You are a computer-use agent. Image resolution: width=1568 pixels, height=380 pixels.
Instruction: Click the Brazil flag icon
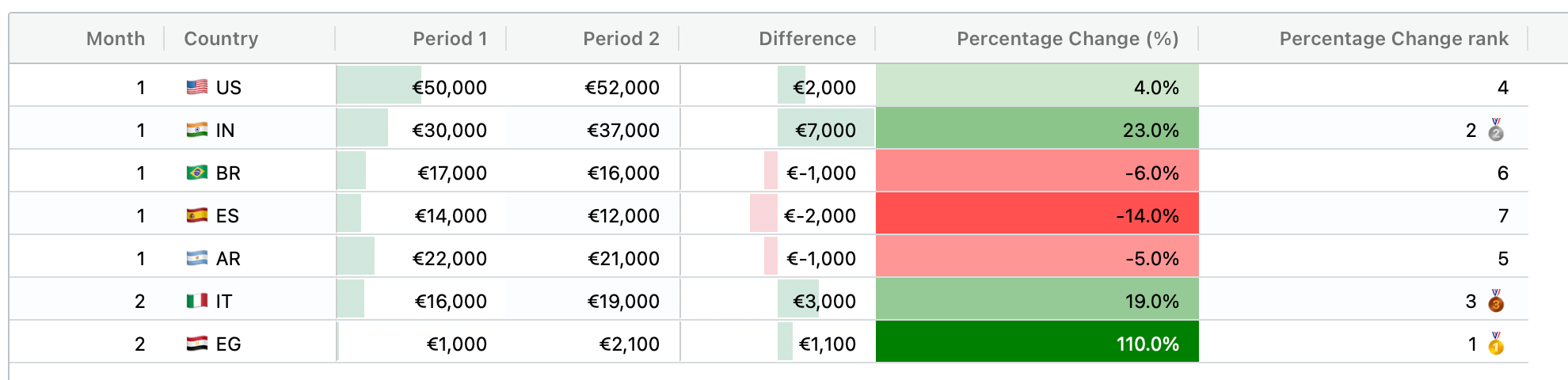coord(196,173)
